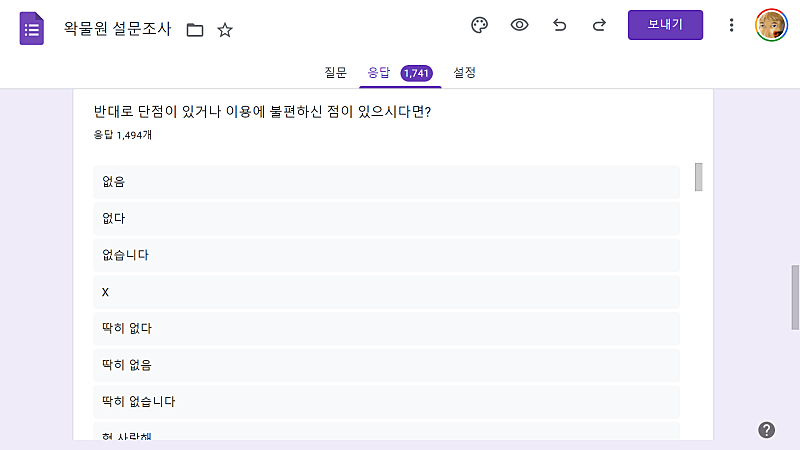Click the redo arrow icon
This screenshot has width=800, height=450.
[x=599, y=25]
